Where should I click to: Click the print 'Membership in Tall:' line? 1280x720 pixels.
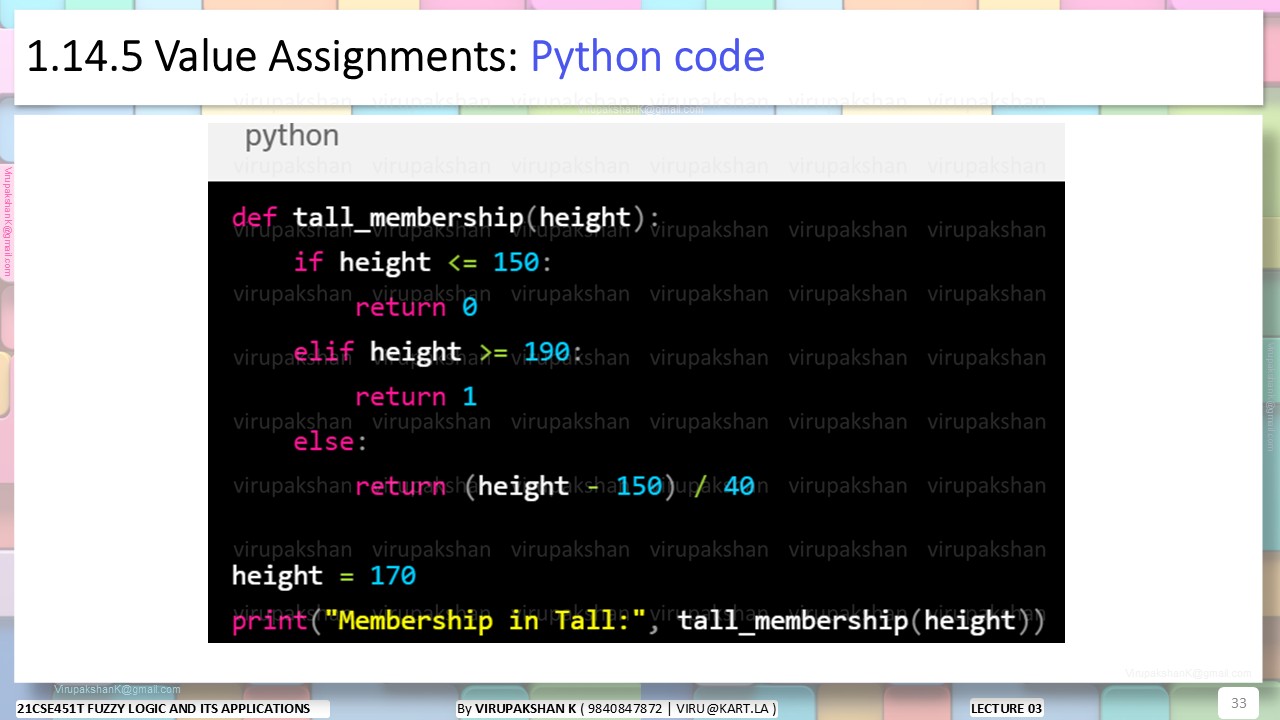click(x=638, y=621)
